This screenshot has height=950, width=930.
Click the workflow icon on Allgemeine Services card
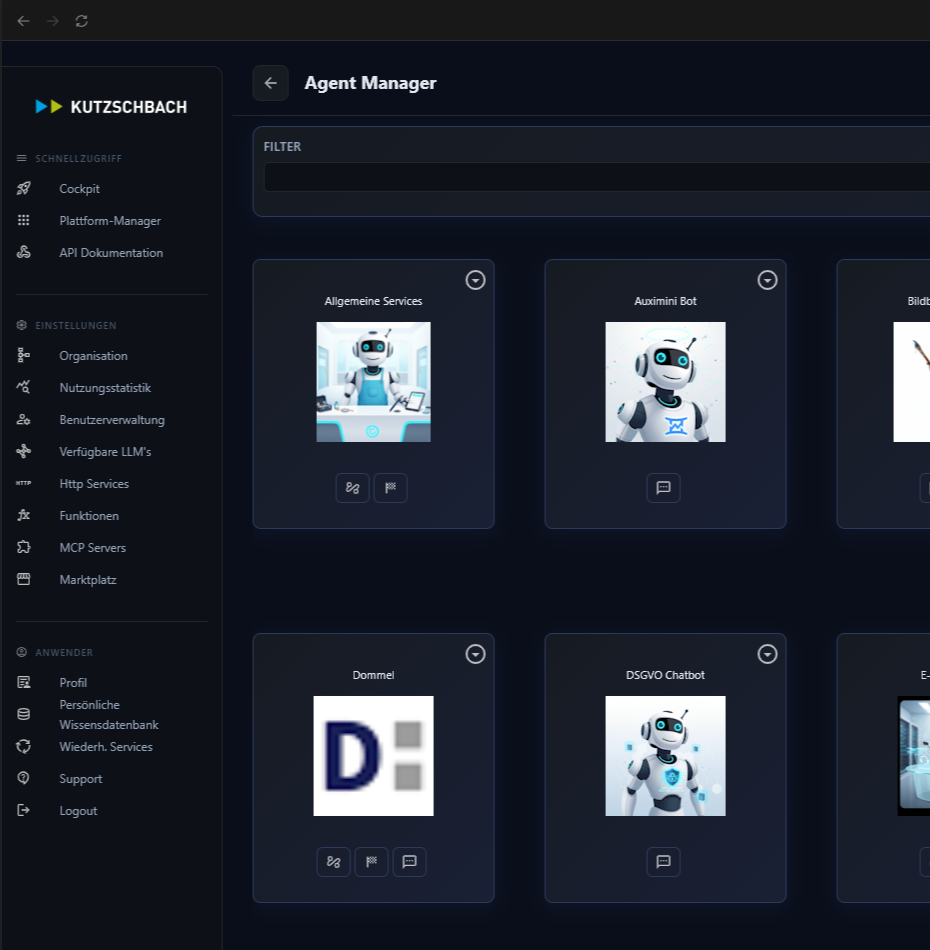(353, 488)
